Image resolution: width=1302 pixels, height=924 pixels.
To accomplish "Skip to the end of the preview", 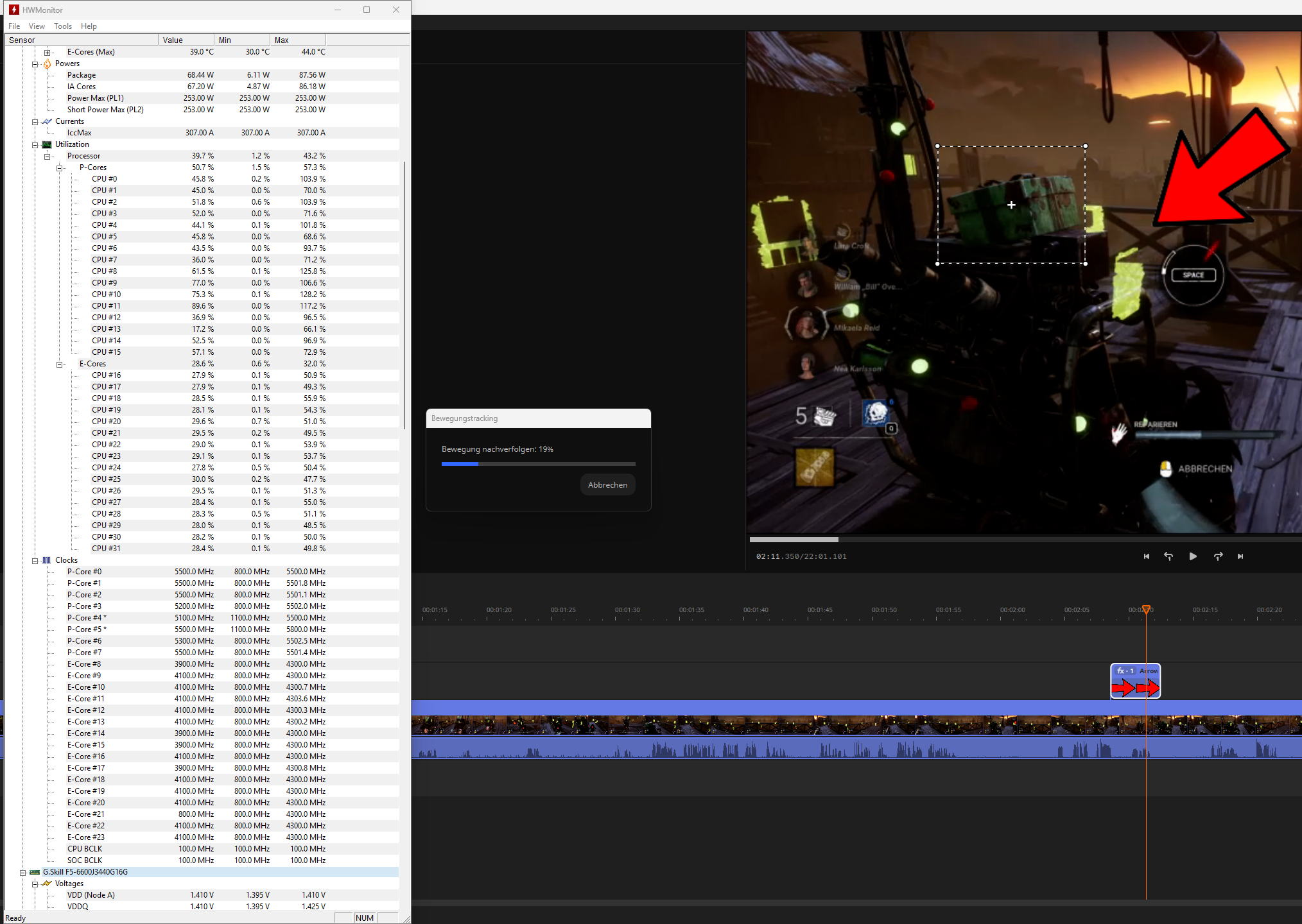I will tap(1240, 556).
